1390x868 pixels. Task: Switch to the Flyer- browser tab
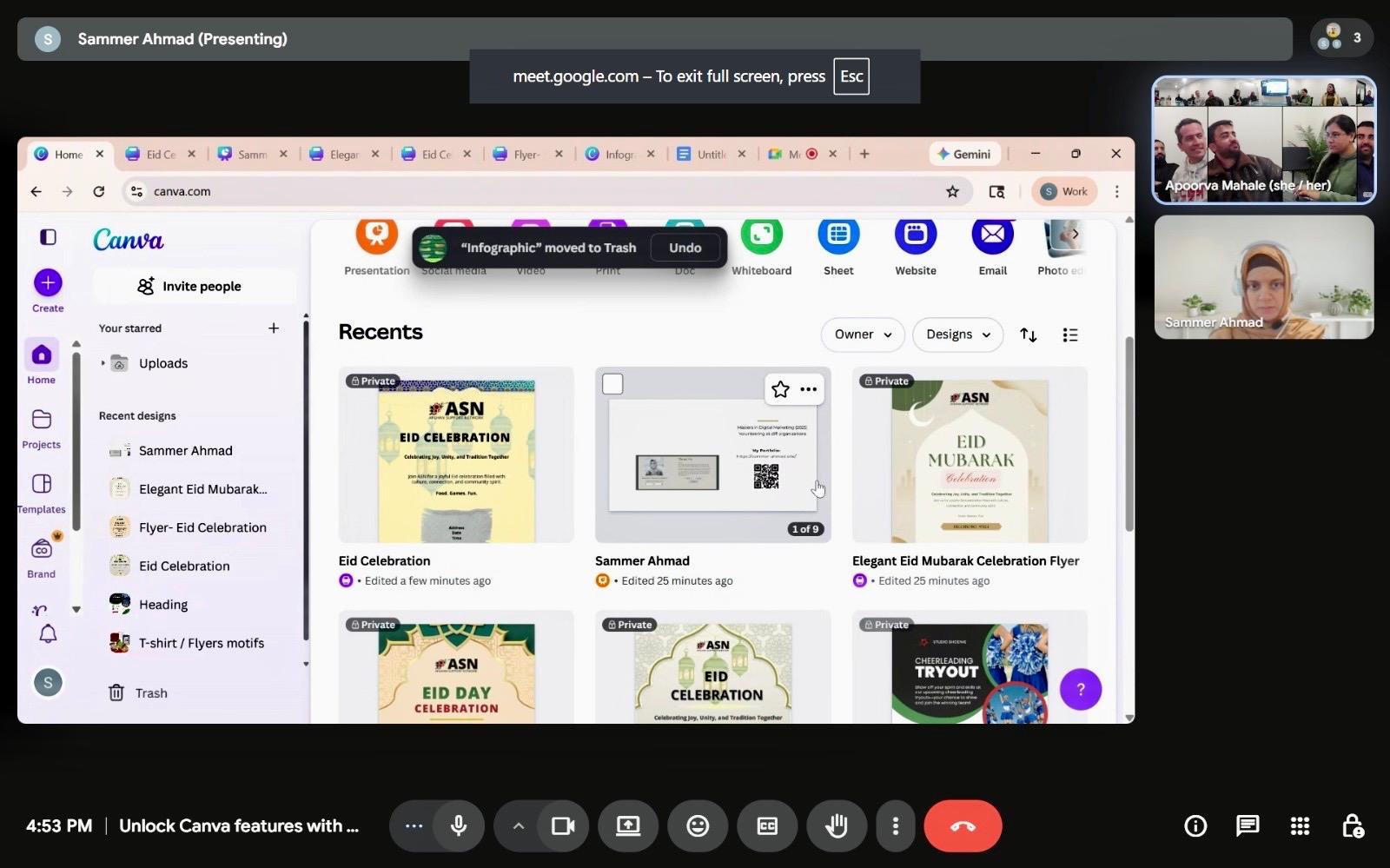tap(526, 155)
